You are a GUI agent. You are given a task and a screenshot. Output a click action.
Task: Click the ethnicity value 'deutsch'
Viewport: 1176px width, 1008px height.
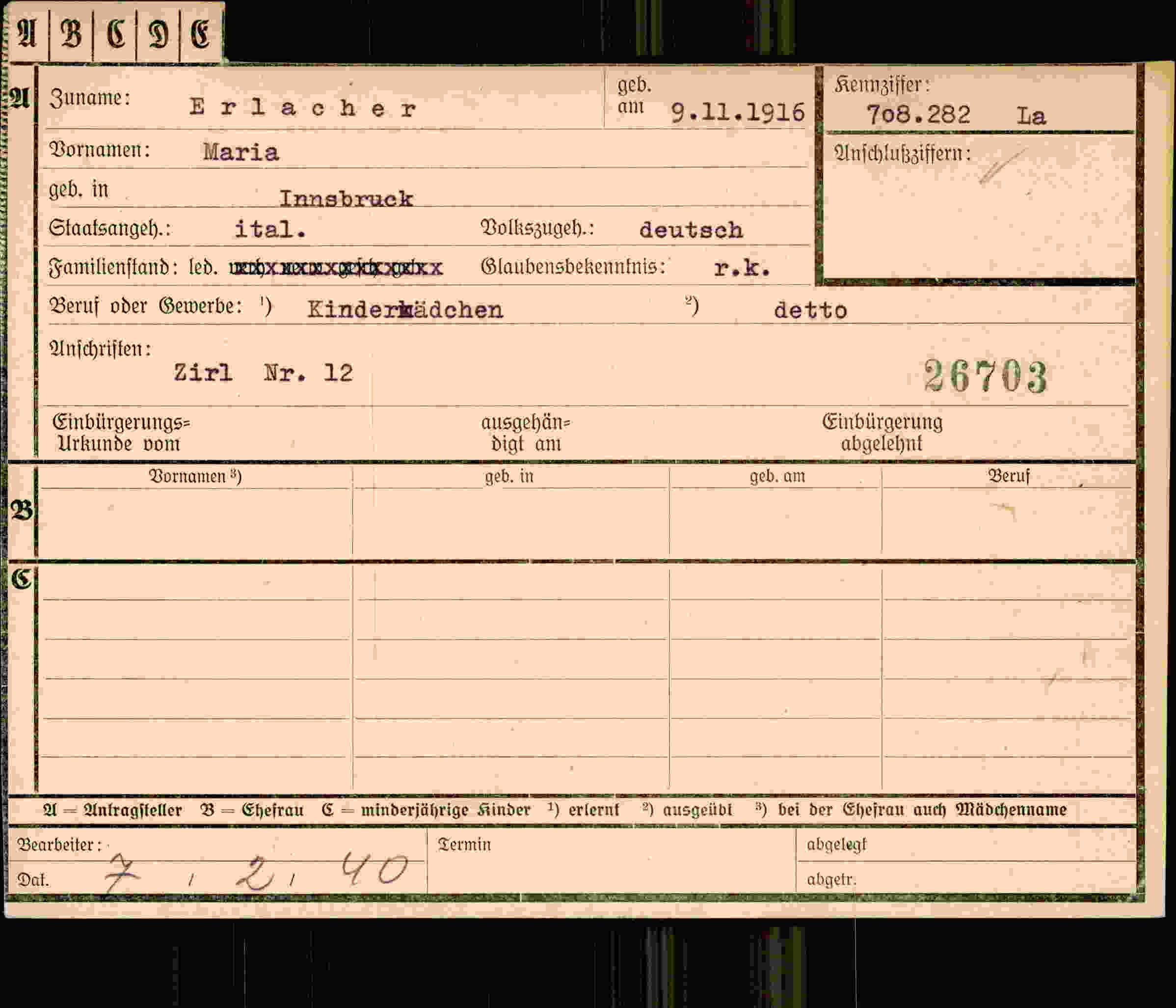691,229
